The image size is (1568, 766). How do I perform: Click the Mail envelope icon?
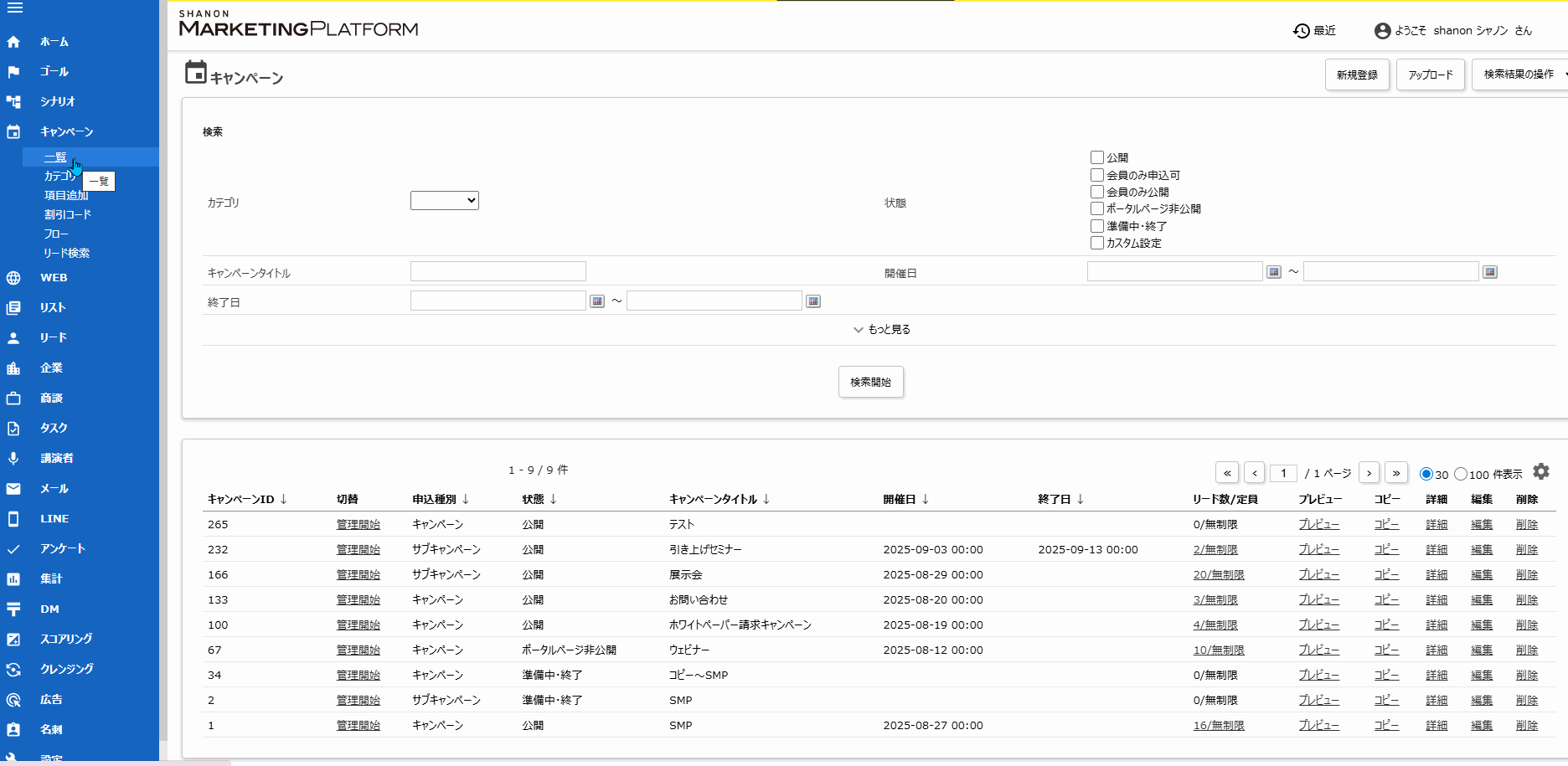click(13, 489)
